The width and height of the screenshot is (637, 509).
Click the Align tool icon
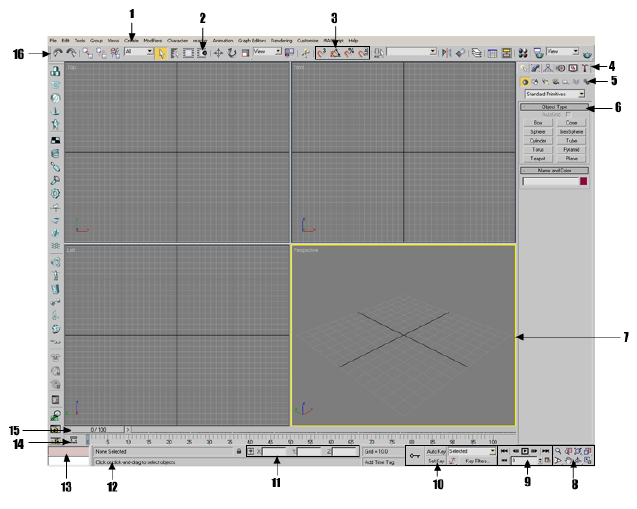[460, 53]
